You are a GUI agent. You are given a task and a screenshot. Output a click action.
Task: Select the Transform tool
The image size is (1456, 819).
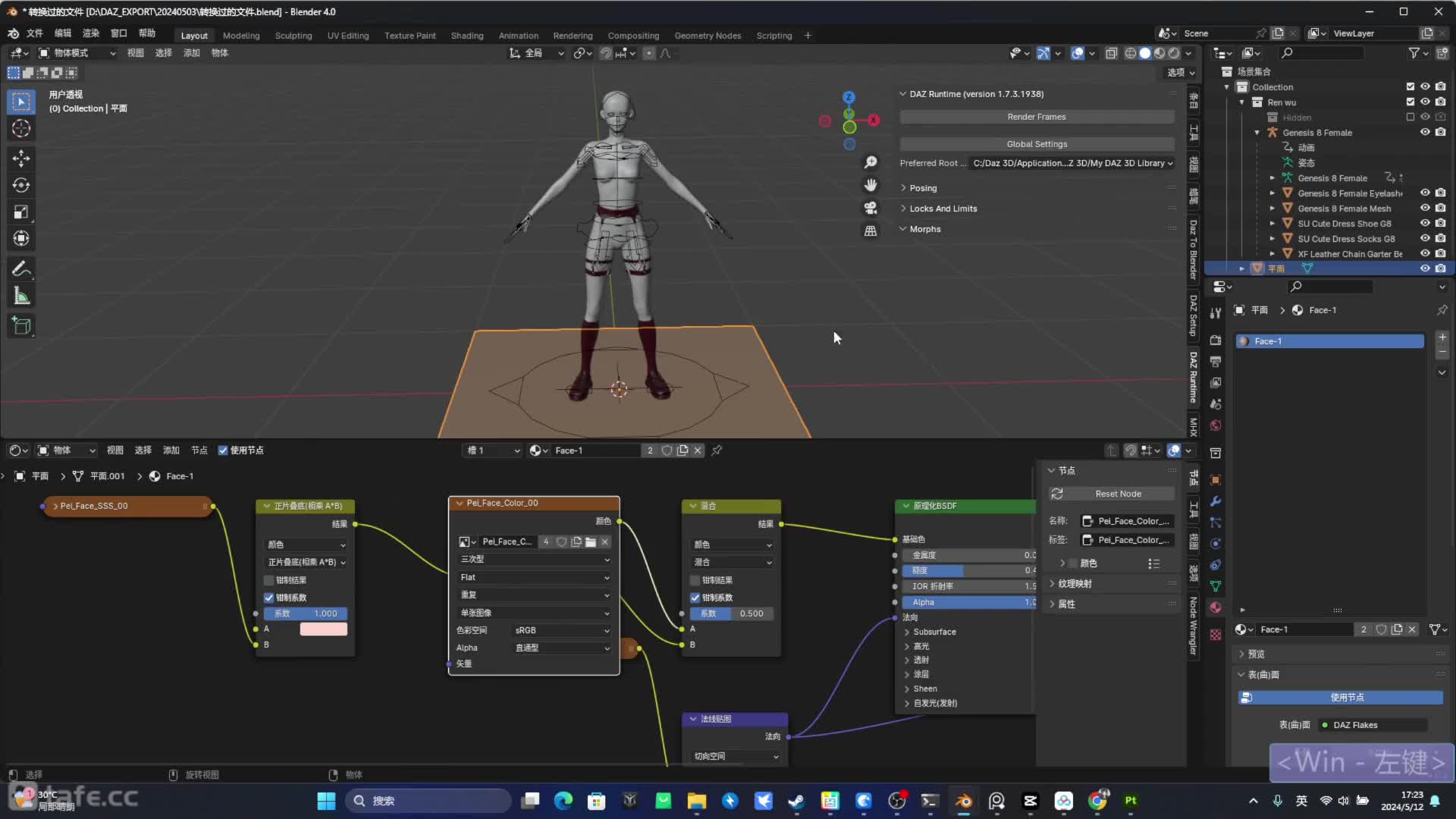pyautogui.click(x=21, y=239)
